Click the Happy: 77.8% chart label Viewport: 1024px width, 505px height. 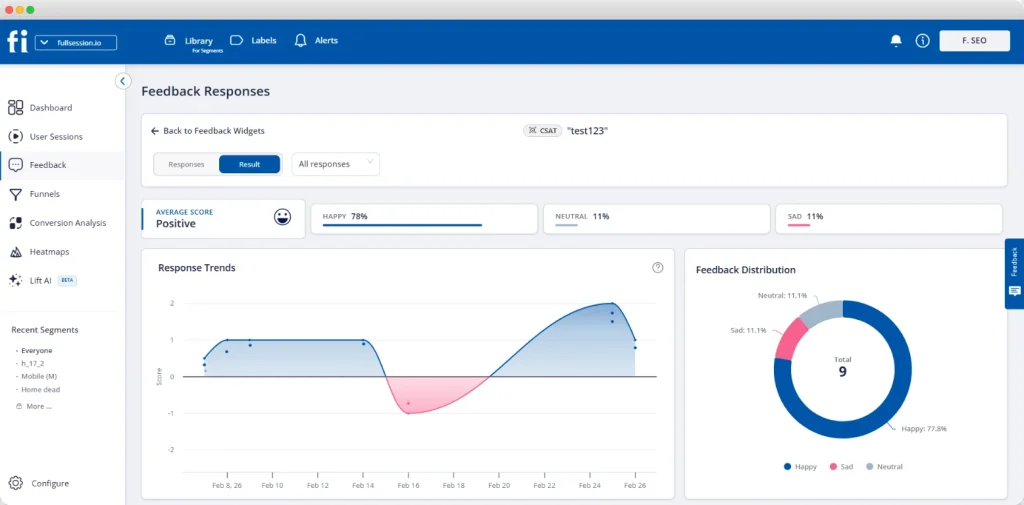(924, 429)
